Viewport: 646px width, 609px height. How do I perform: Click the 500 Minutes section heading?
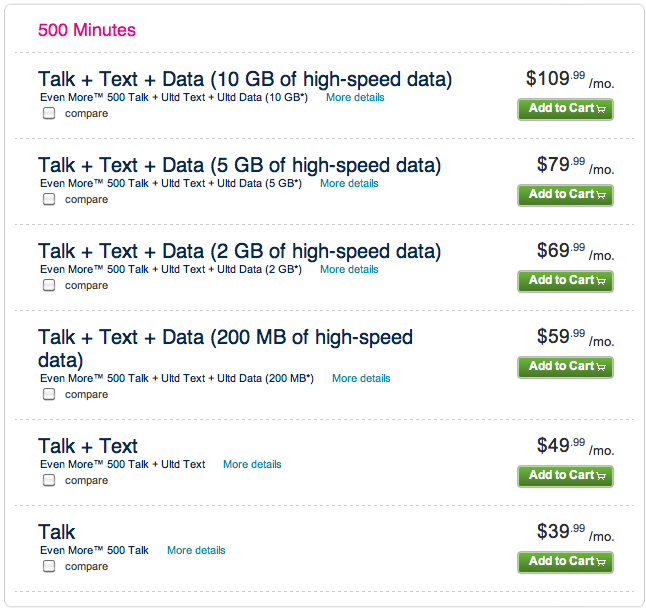tap(87, 30)
